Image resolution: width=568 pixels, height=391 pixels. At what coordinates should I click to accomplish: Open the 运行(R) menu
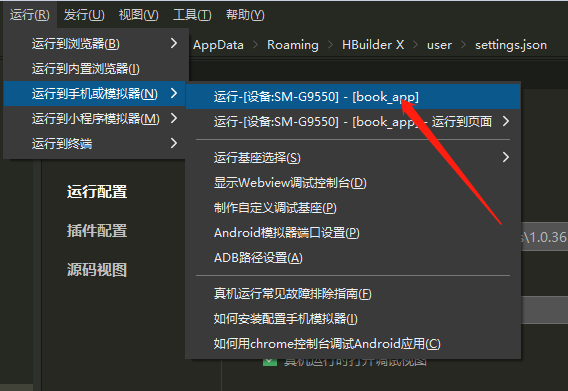(30, 15)
